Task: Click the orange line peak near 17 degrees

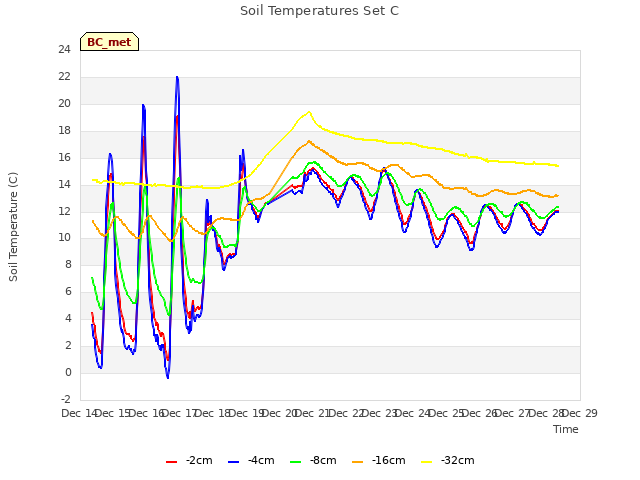Action: click(x=309, y=141)
